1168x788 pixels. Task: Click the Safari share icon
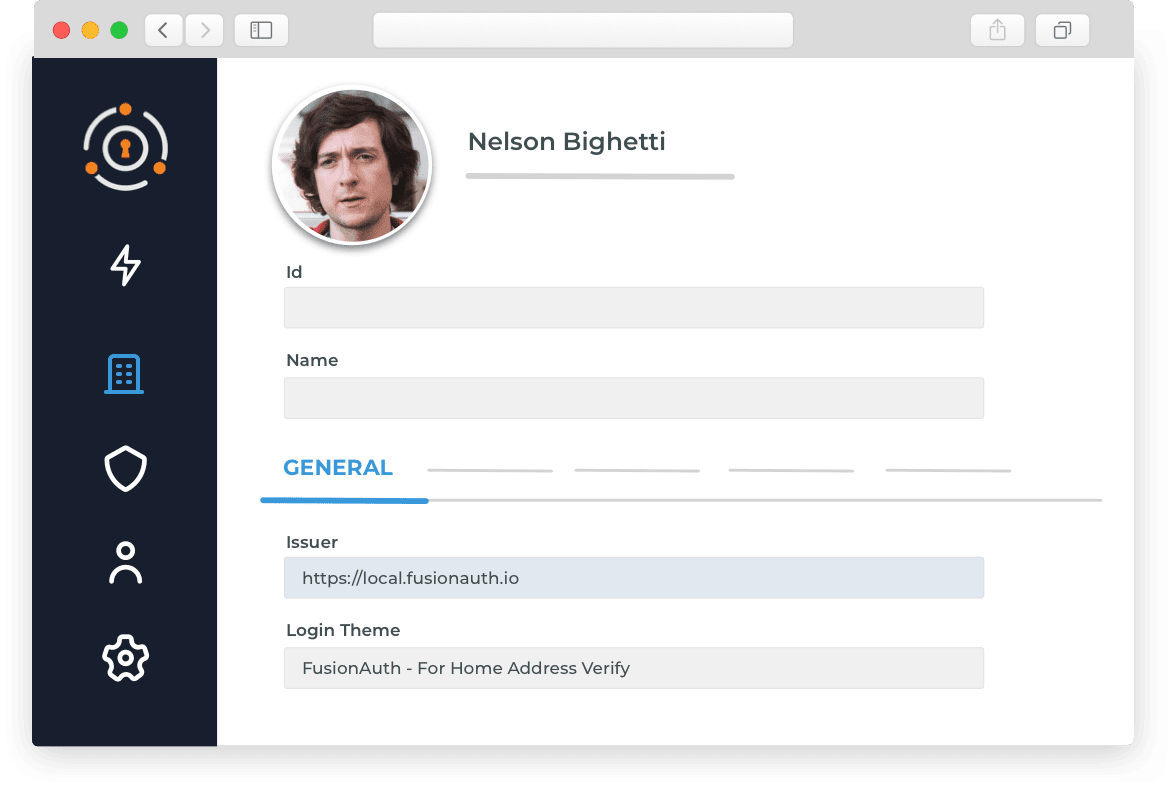point(997,30)
